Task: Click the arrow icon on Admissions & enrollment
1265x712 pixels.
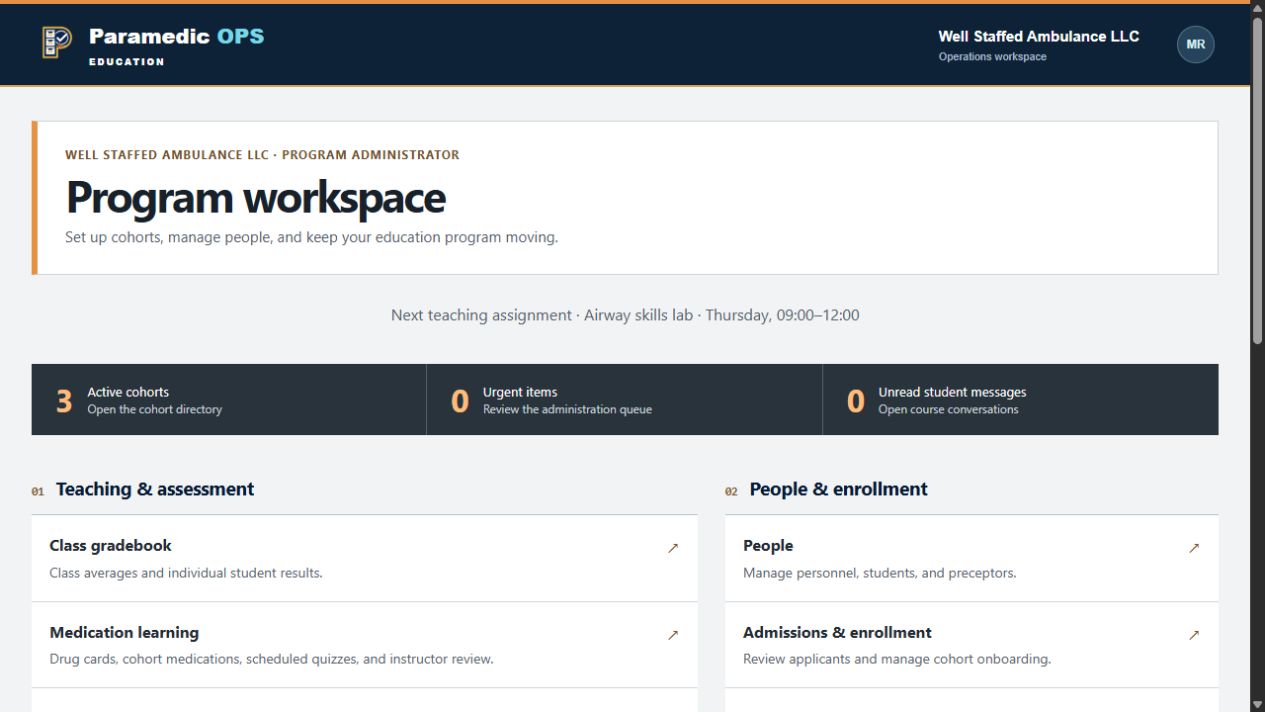Action: tap(1194, 635)
